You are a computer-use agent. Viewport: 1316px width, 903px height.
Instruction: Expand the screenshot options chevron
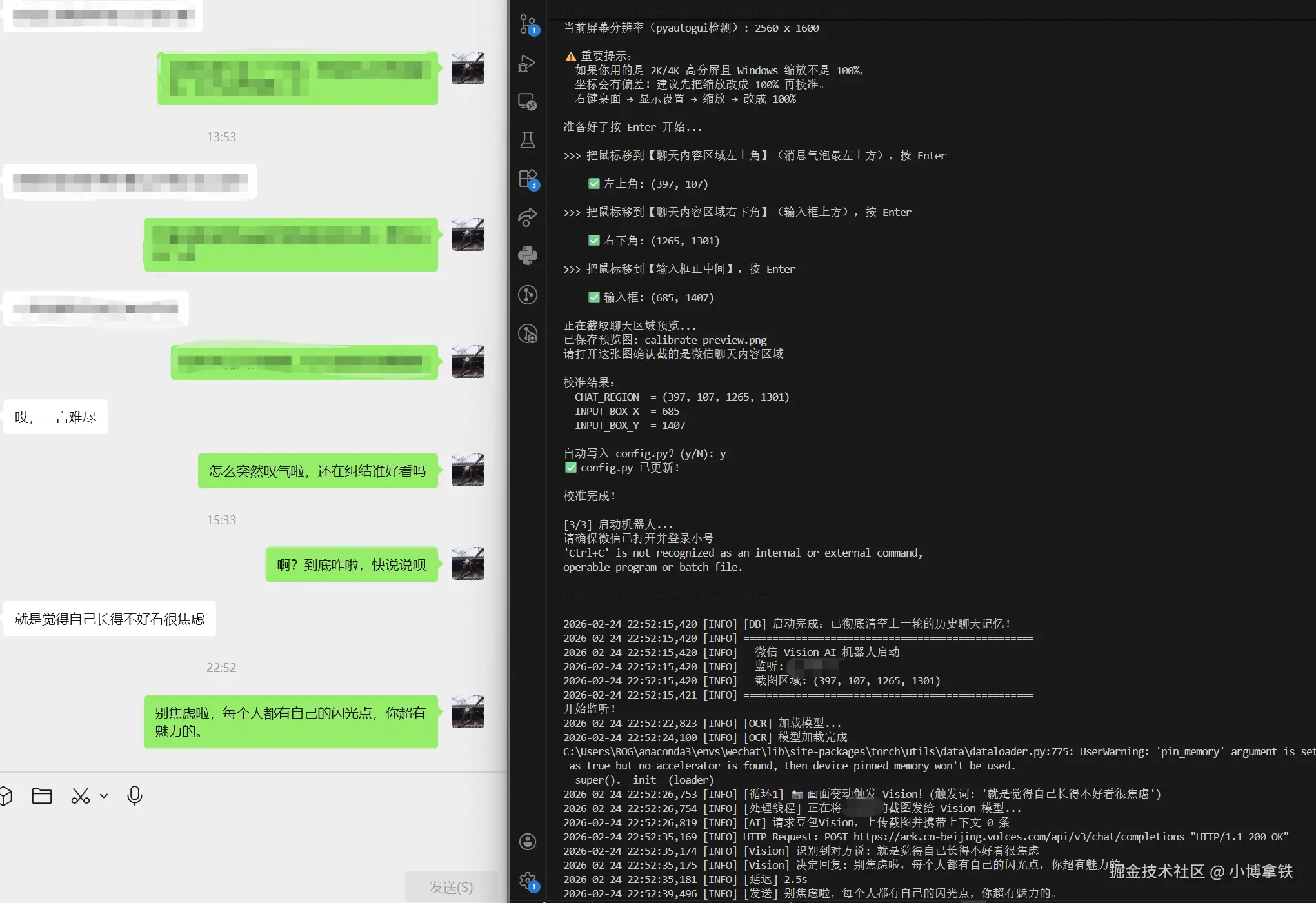coord(104,796)
